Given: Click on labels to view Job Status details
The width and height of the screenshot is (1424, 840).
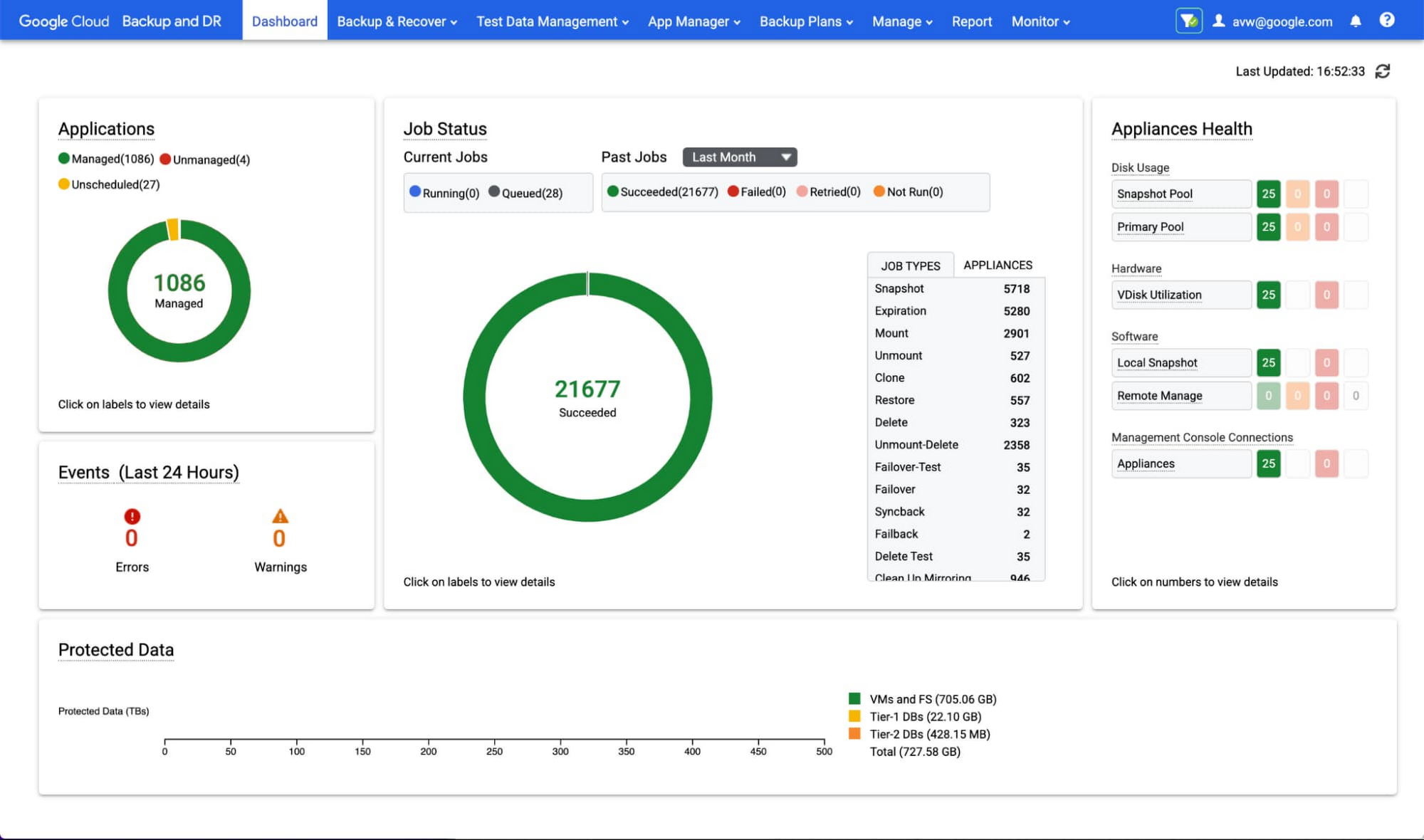Looking at the screenshot, I should (x=478, y=581).
